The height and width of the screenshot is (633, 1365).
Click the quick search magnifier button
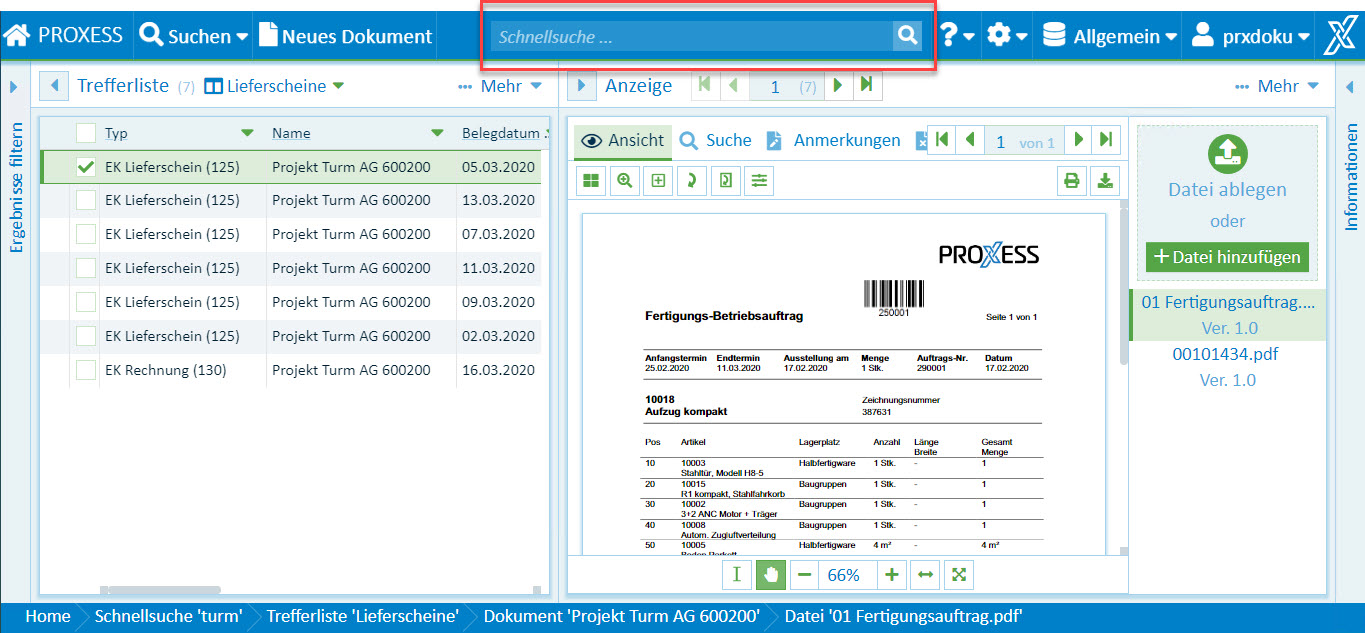click(907, 36)
